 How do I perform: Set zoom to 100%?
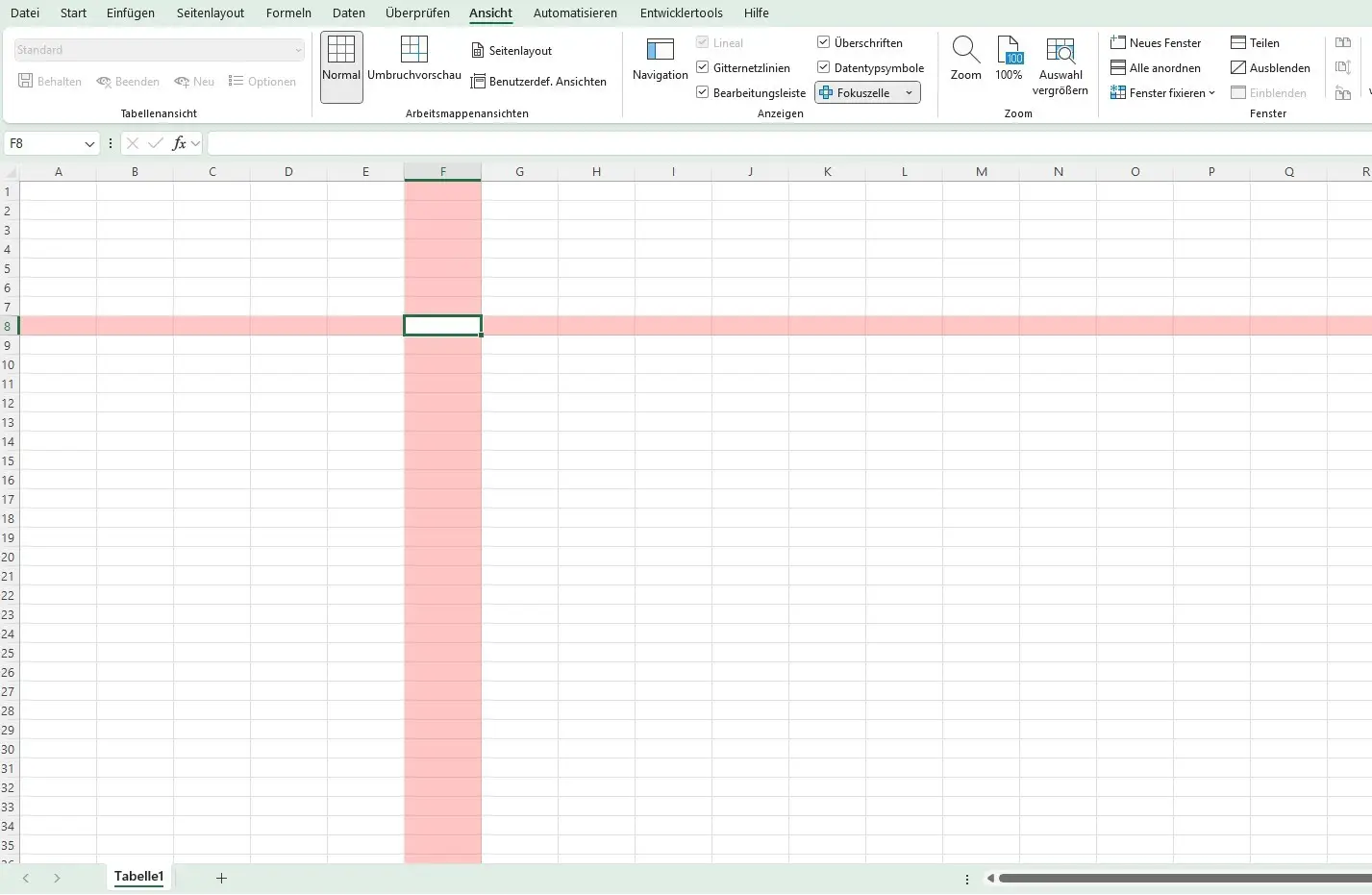(x=1009, y=60)
